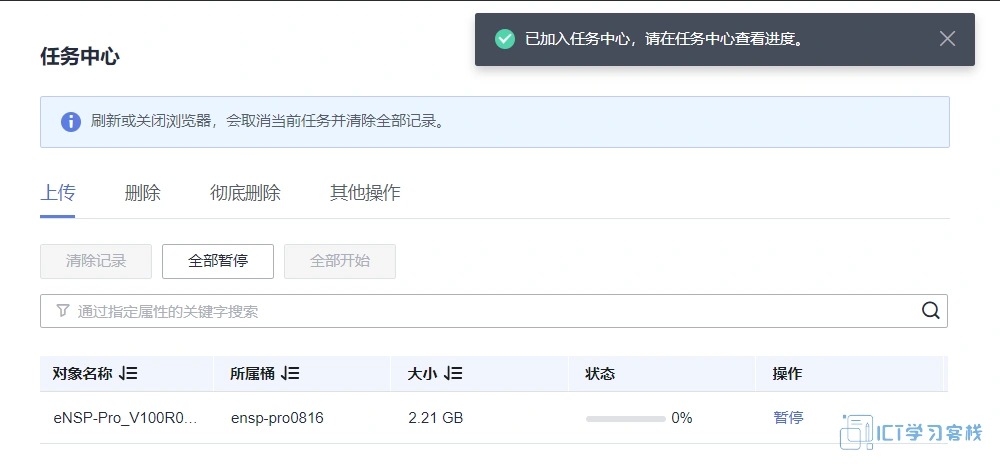The image size is (1000, 471).
Task: Switch to the 上传 tab
Action: [x=57, y=192]
